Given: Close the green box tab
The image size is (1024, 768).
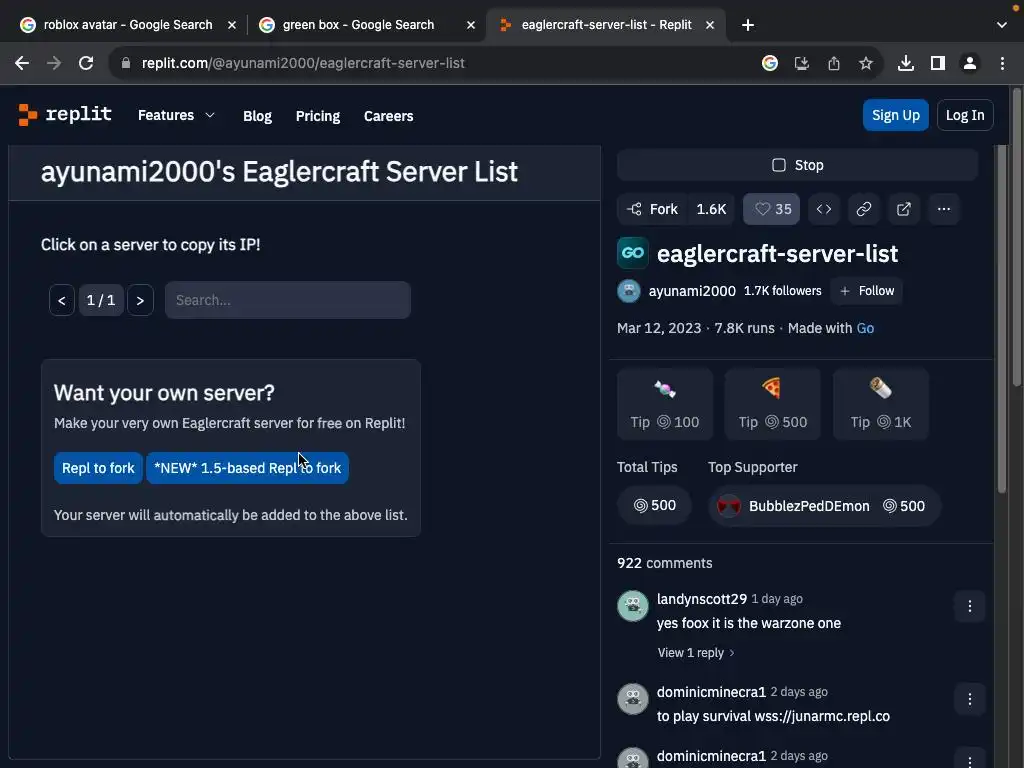Looking at the screenshot, I should (x=471, y=25).
